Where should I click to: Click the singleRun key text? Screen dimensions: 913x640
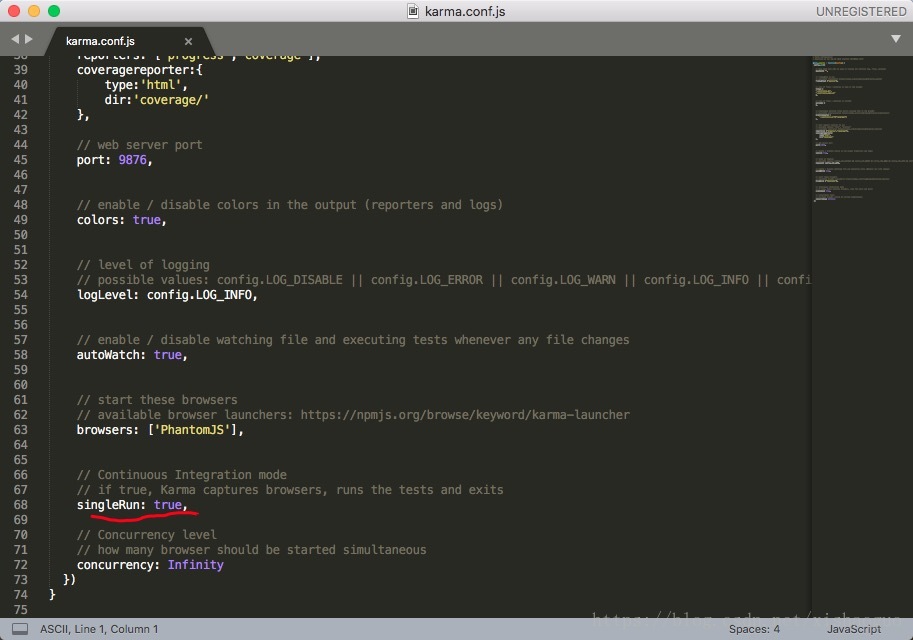108,505
